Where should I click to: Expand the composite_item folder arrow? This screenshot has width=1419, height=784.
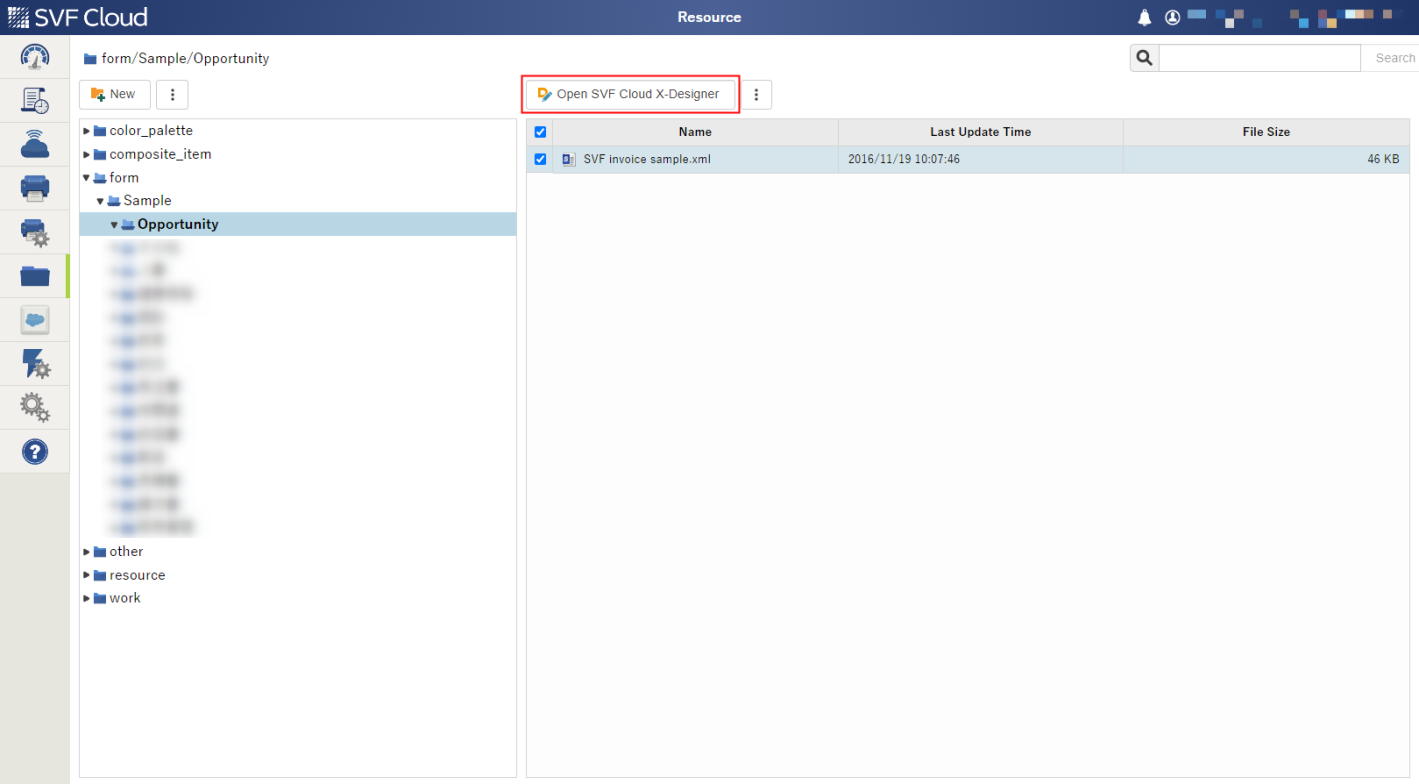click(x=87, y=154)
